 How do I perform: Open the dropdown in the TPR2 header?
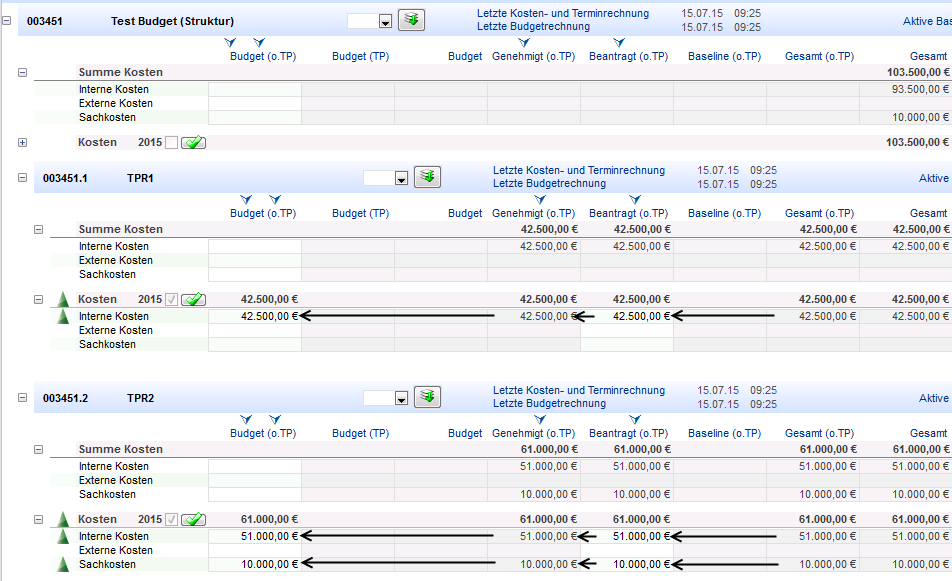coord(401,398)
